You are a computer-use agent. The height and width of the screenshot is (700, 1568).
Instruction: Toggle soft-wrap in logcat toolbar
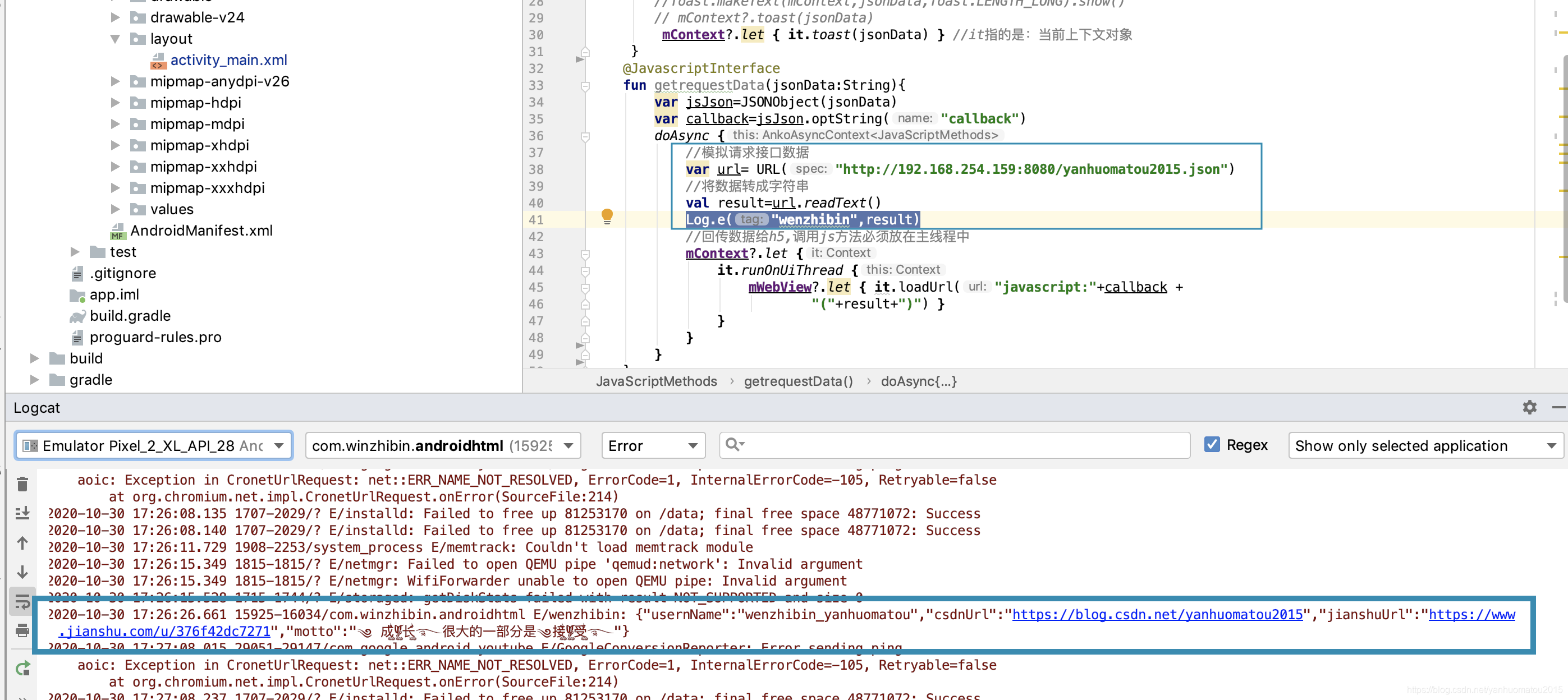pos(22,601)
